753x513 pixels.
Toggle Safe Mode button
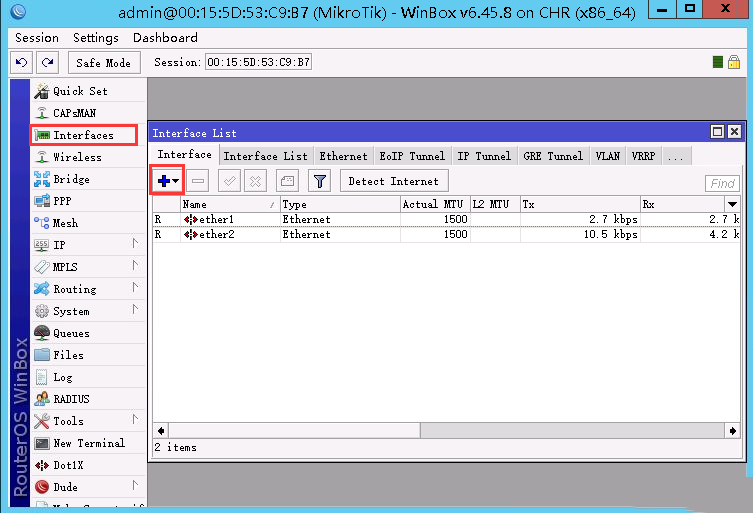click(x=104, y=62)
